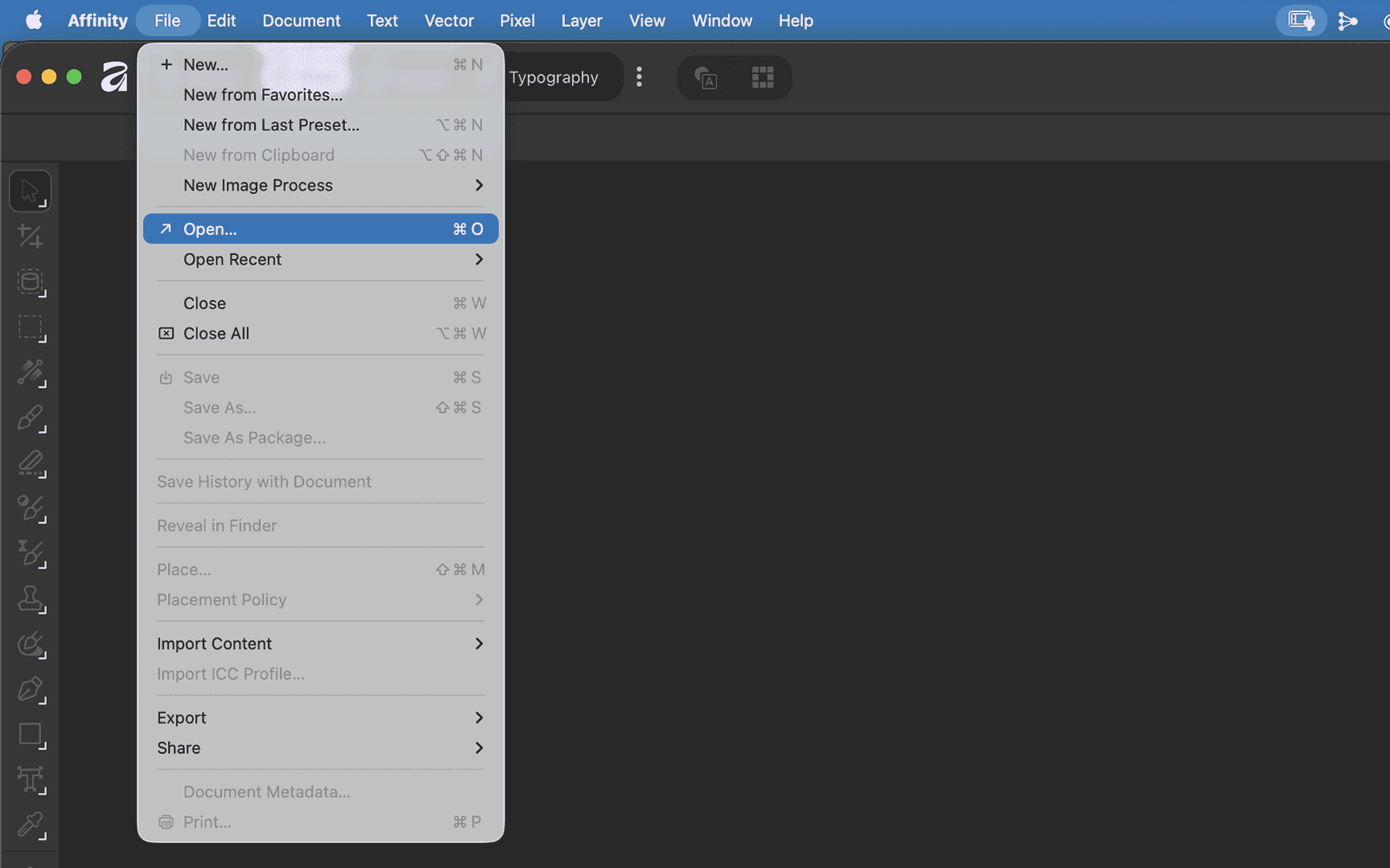The image size is (1390, 868).
Task: Open the Text menu
Action: click(383, 20)
